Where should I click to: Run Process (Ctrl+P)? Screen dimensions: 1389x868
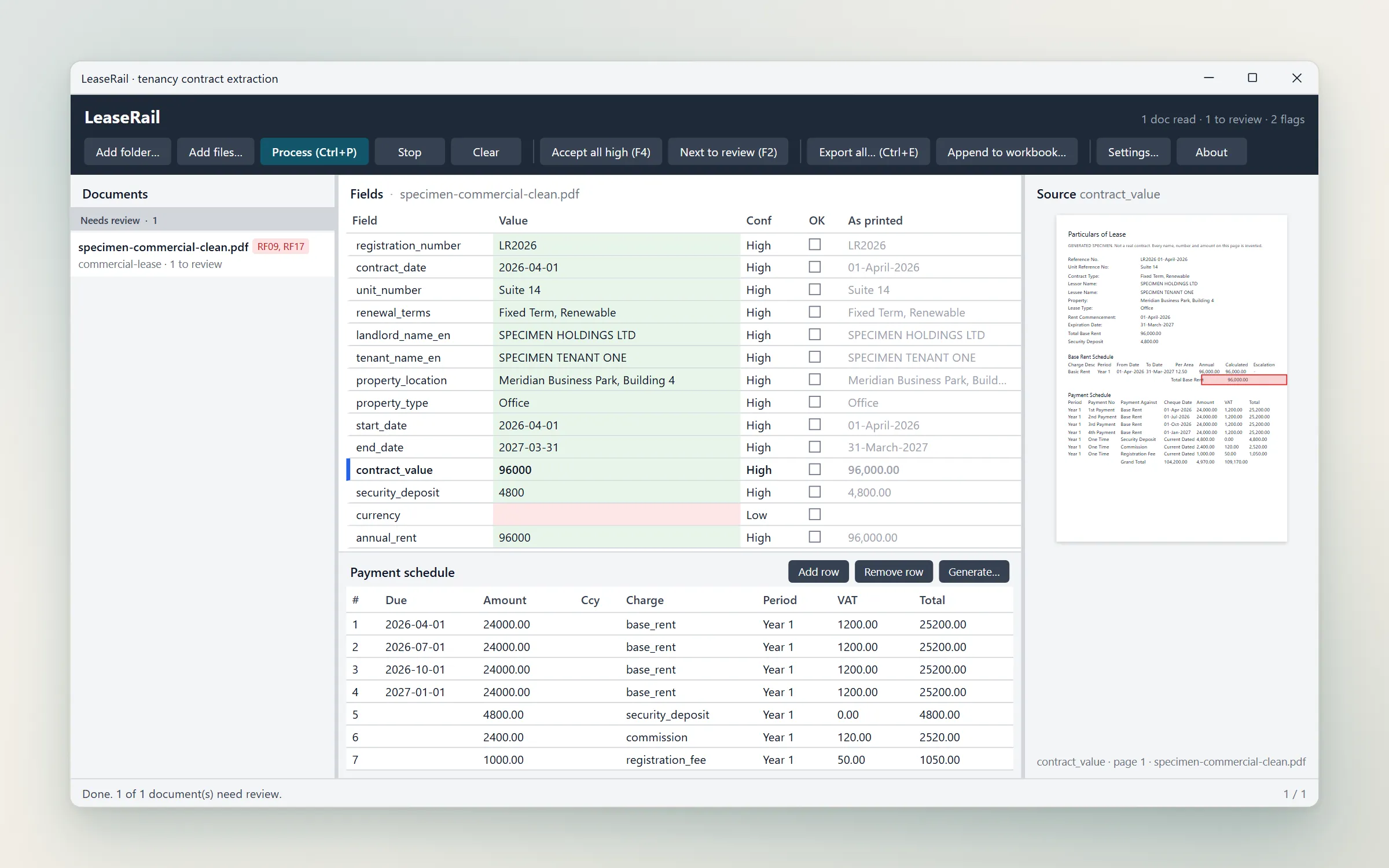tap(314, 152)
